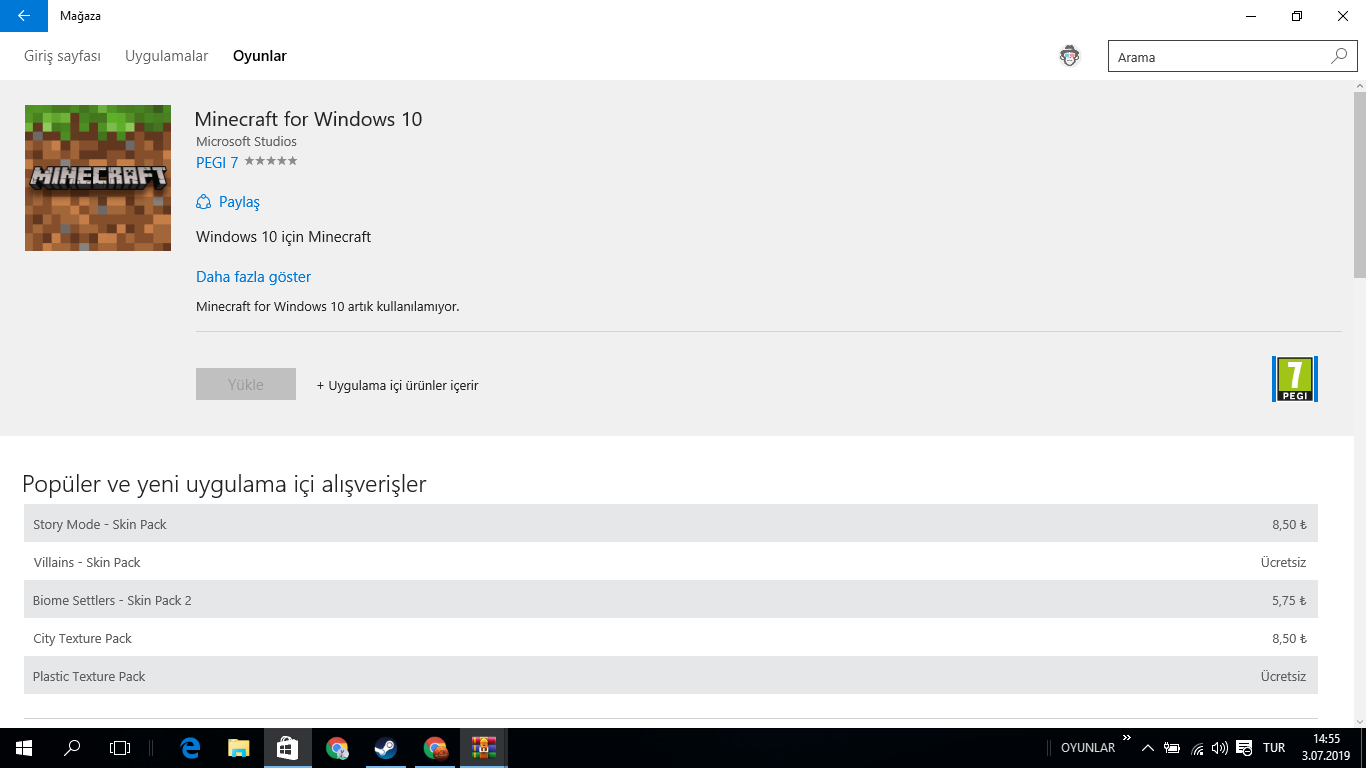The width and height of the screenshot is (1366, 768).
Task: Click the greyed Yükle button
Action: [246, 384]
